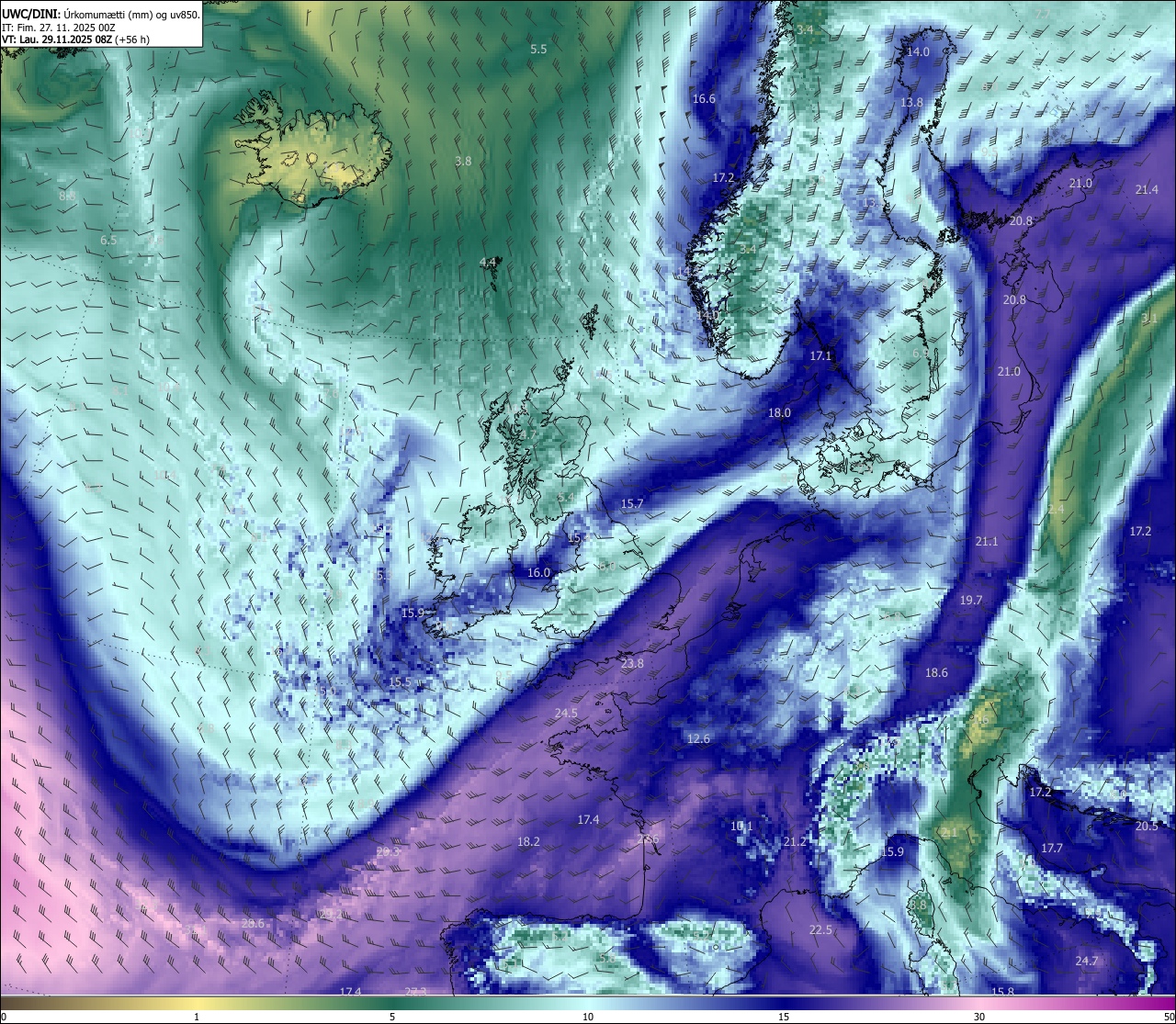Click the 17.1 value label in Skagerrak

coord(820,356)
